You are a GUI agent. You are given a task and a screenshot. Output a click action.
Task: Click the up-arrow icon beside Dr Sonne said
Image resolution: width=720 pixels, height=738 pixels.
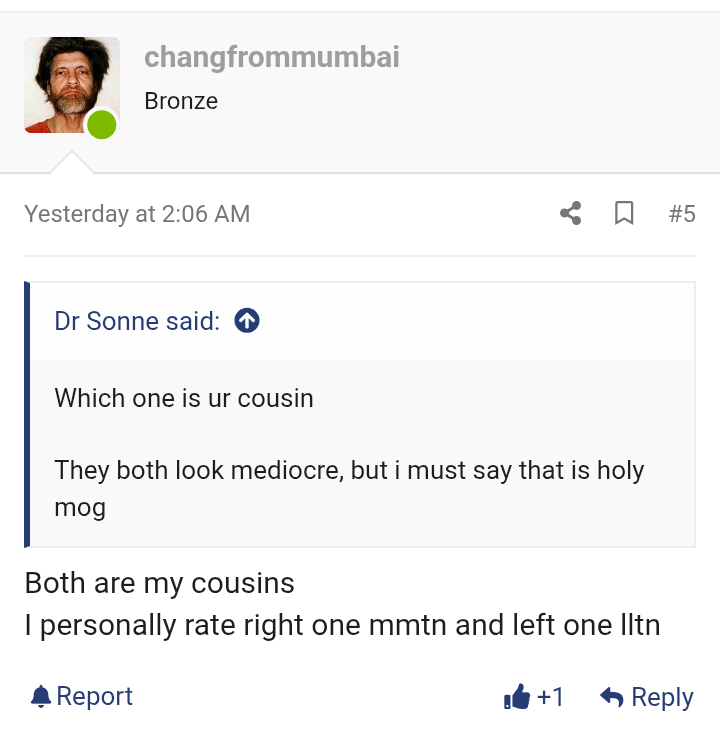(246, 321)
